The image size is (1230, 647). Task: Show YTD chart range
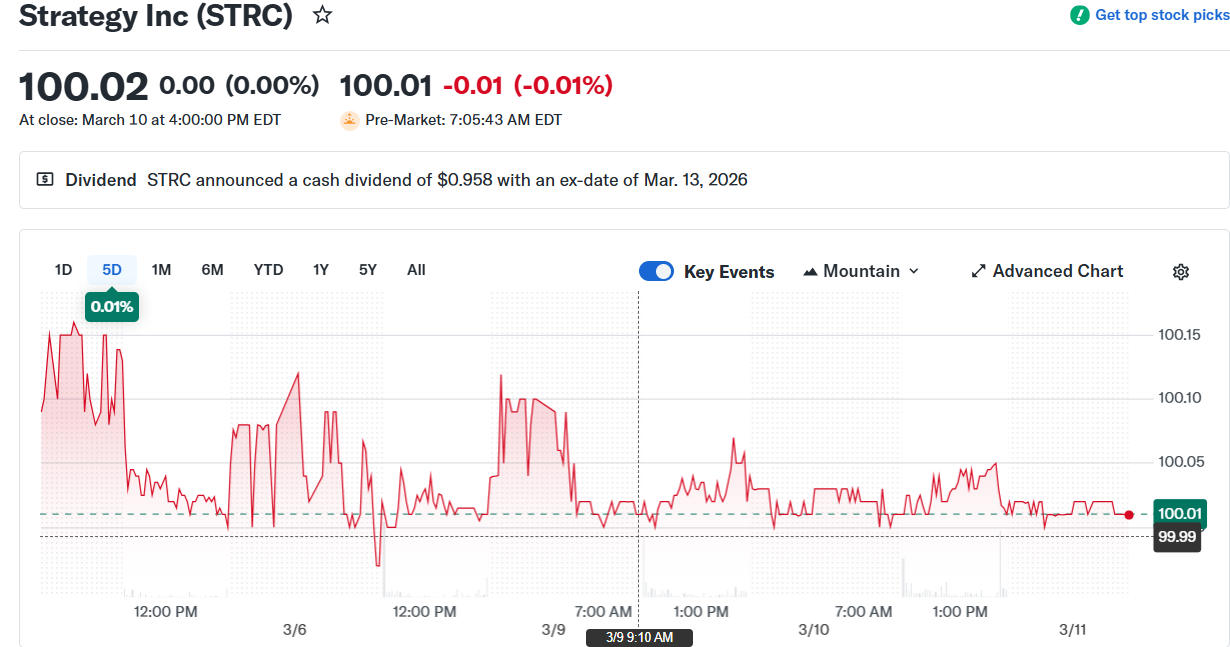point(268,270)
